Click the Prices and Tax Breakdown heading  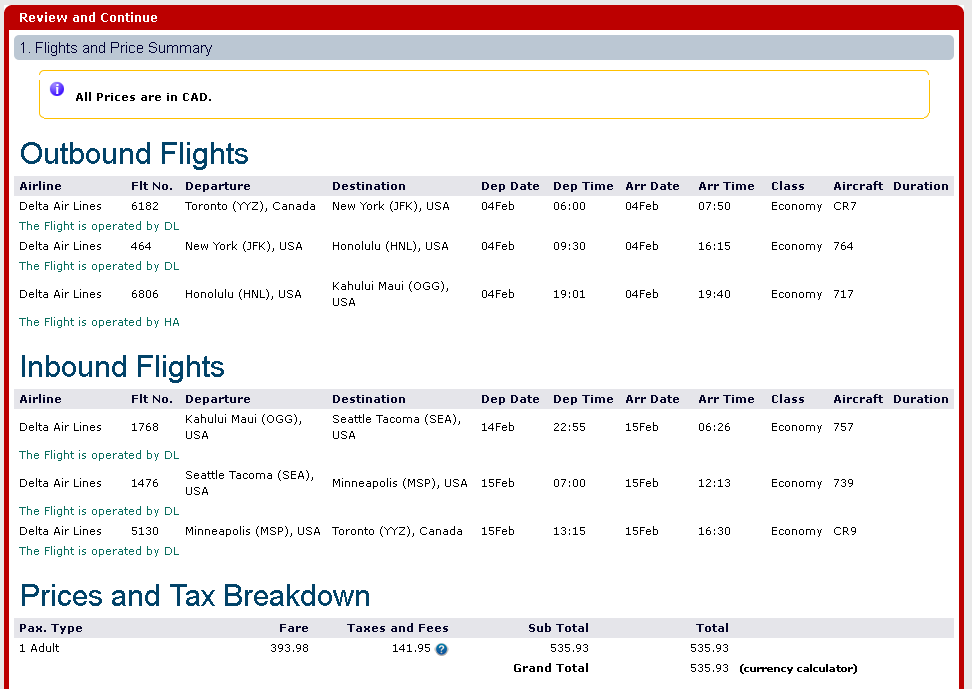pyautogui.click(x=195, y=596)
